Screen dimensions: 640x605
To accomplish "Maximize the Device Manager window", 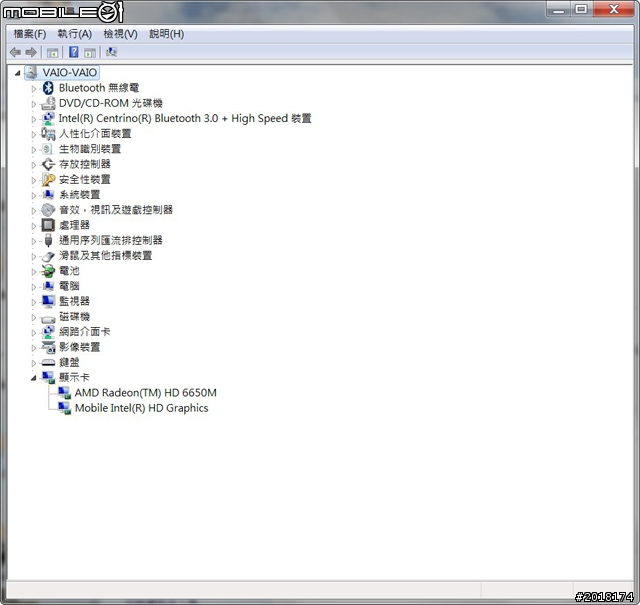I will [x=581, y=9].
